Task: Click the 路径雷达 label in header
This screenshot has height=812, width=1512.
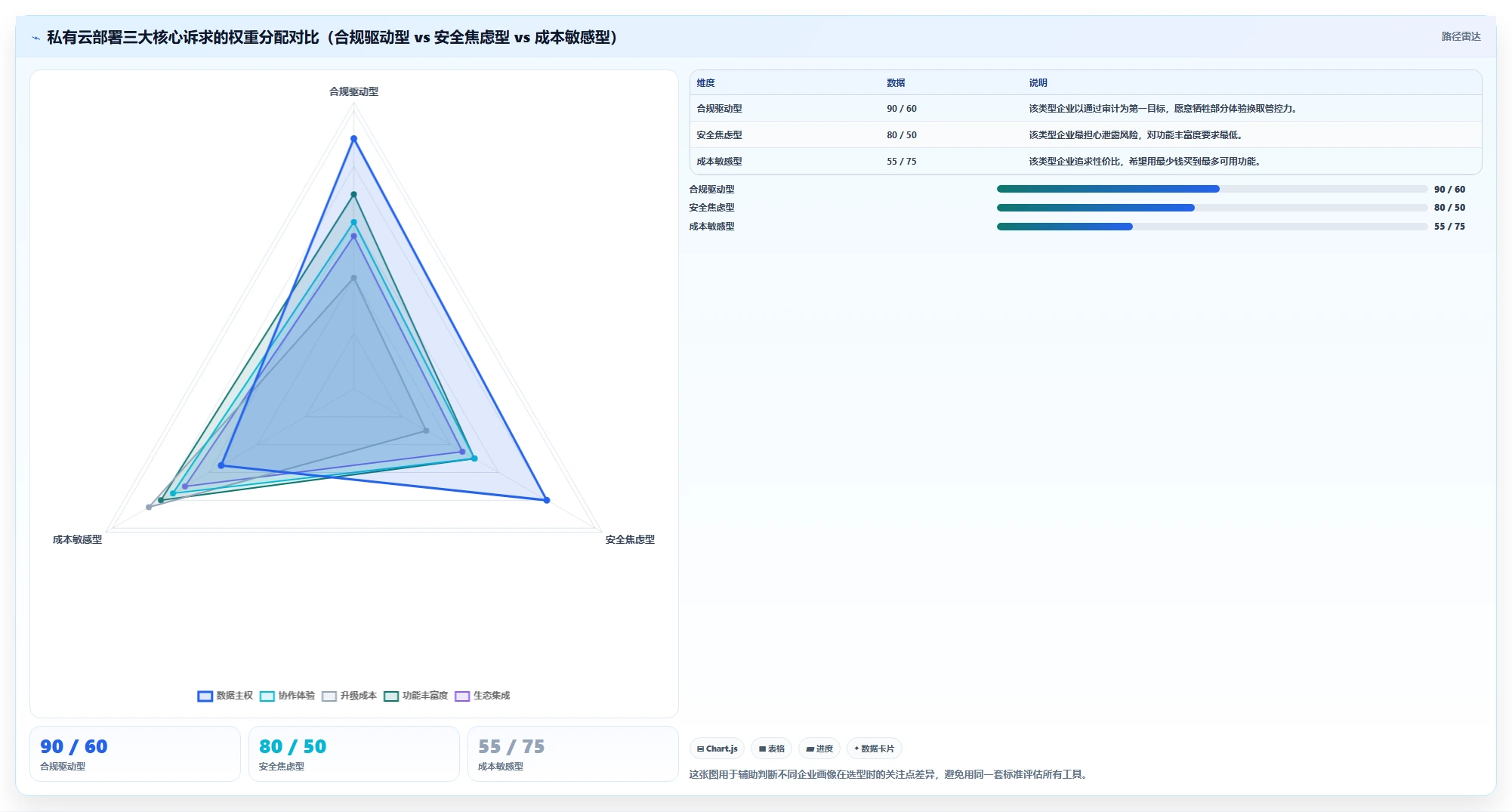Action: (x=1461, y=36)
